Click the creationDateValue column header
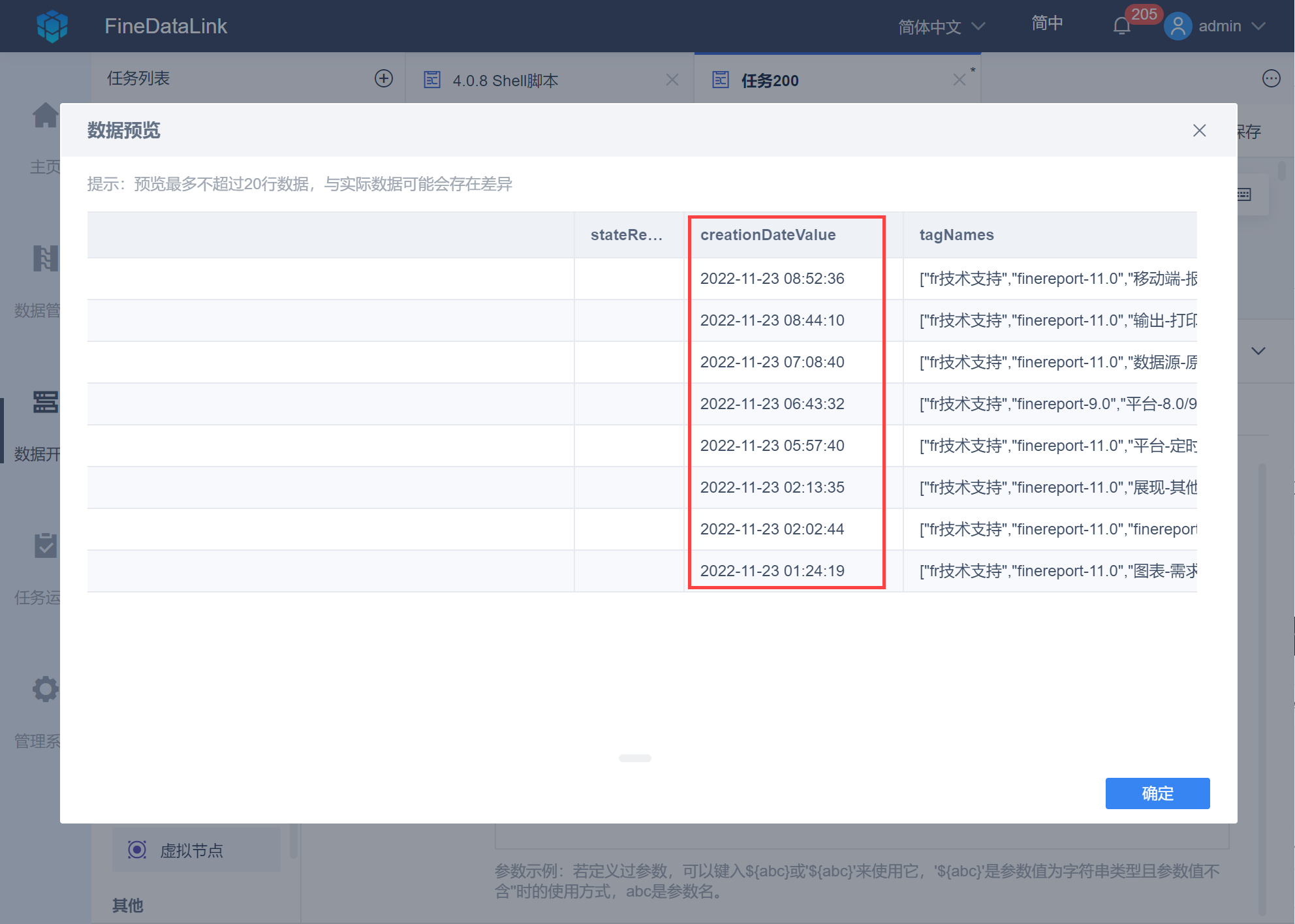This screenshot has width=1295, height=924. 768,235
